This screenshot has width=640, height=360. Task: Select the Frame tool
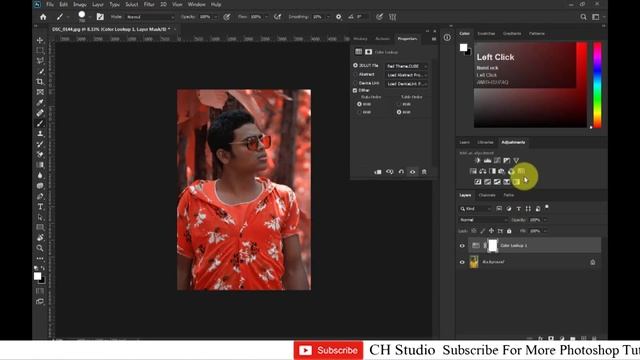(40, 92)
